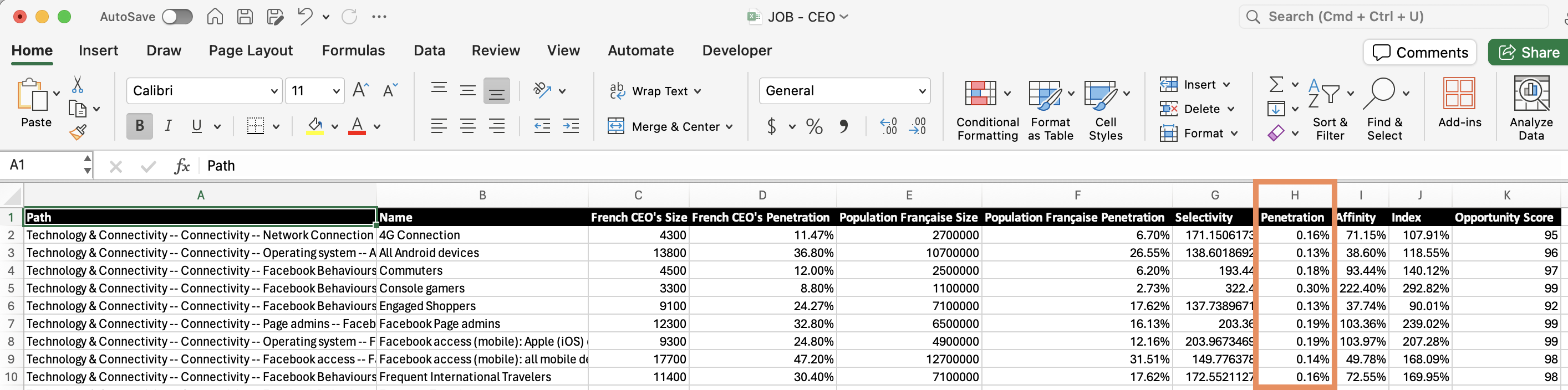Expand the Merge & Center options arrow
Image resolution: width=1568 pixels, height=390 pixels.
pos(729,126)
